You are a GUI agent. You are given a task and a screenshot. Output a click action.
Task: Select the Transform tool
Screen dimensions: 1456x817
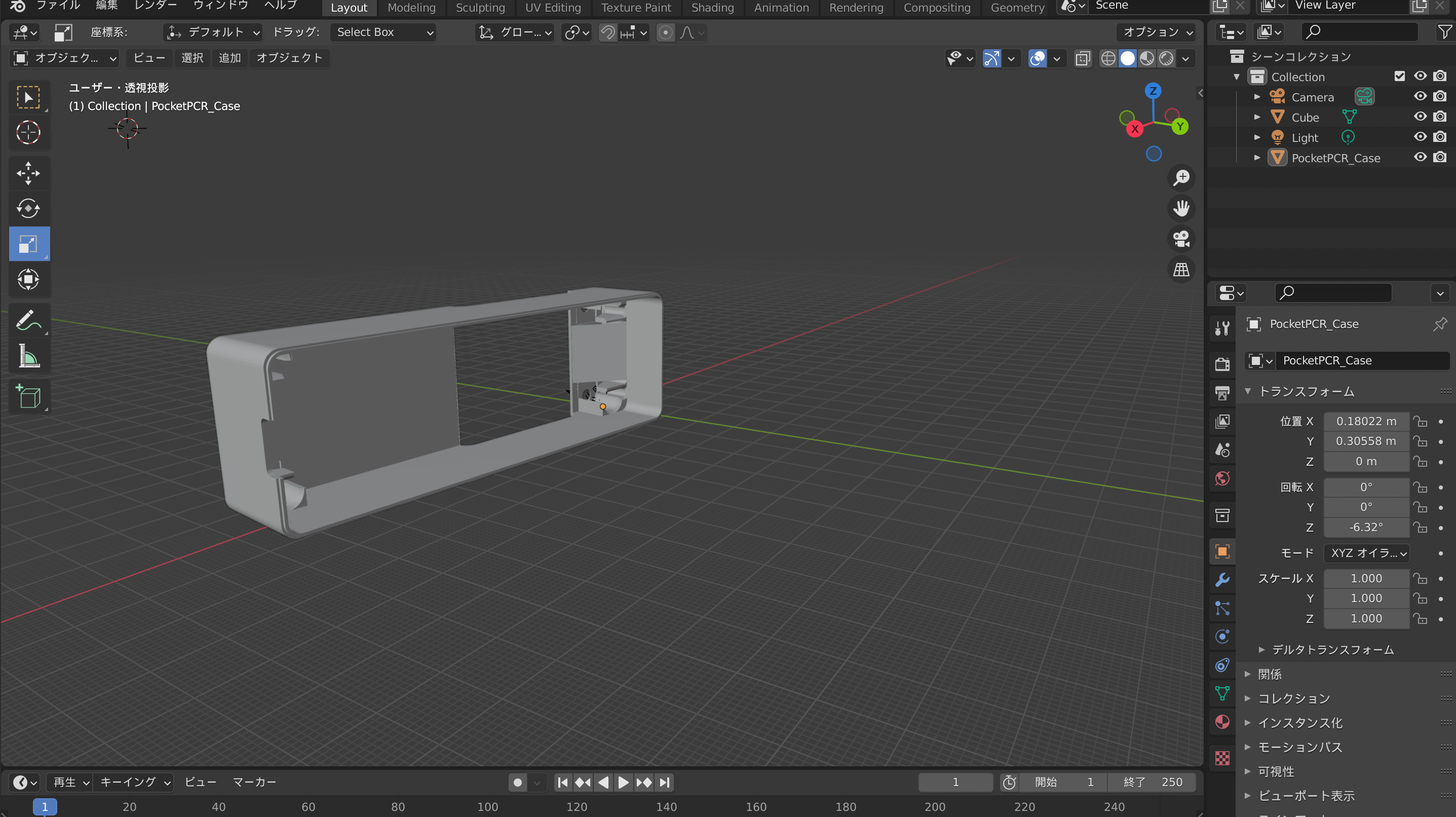tap(29, 279)
